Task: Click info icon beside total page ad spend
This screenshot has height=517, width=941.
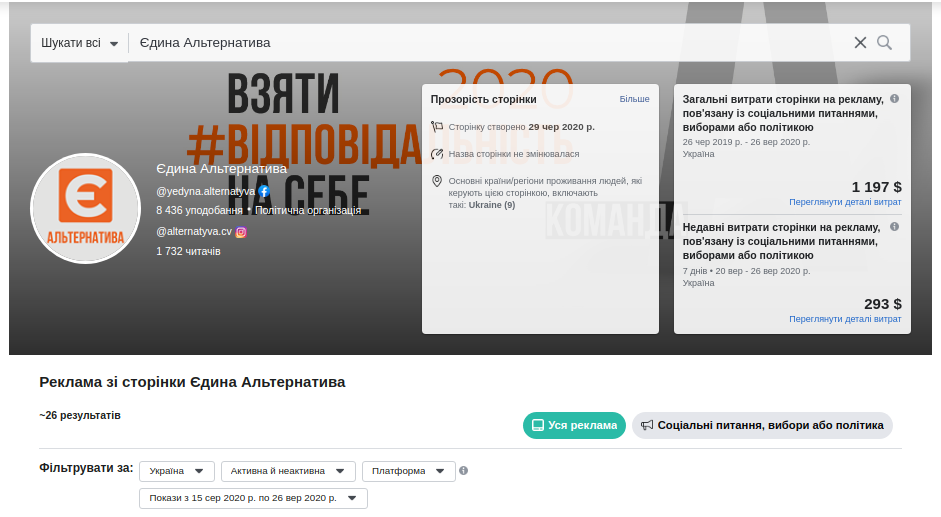Action: [x=894, y=99]
